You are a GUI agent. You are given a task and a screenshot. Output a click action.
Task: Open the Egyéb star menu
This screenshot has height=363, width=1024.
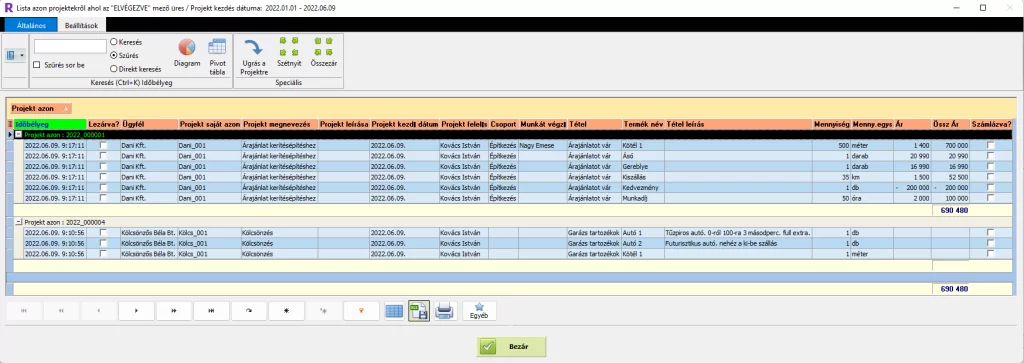[479, 311]
